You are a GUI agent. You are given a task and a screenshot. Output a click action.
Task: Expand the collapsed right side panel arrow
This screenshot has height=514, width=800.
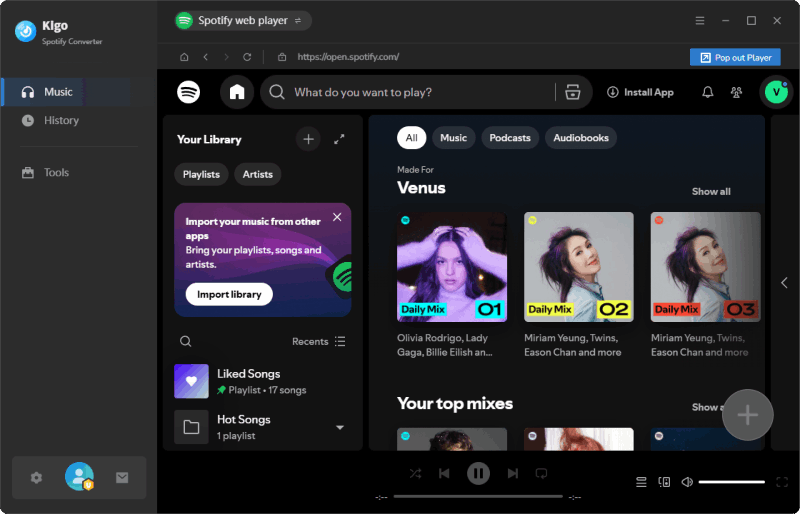tap(784, 283)
